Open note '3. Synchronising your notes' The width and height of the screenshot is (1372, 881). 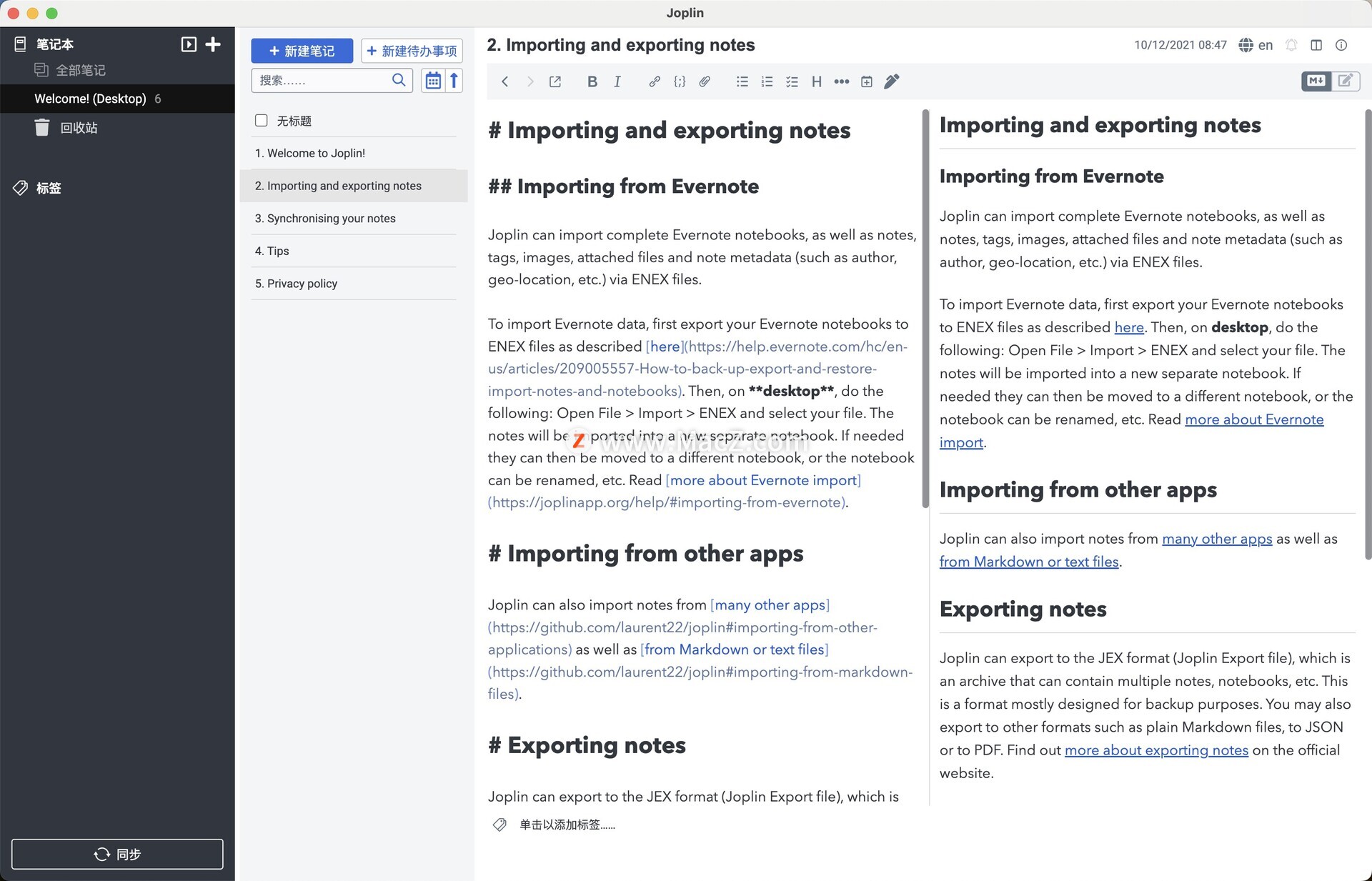tap(354, 218)
